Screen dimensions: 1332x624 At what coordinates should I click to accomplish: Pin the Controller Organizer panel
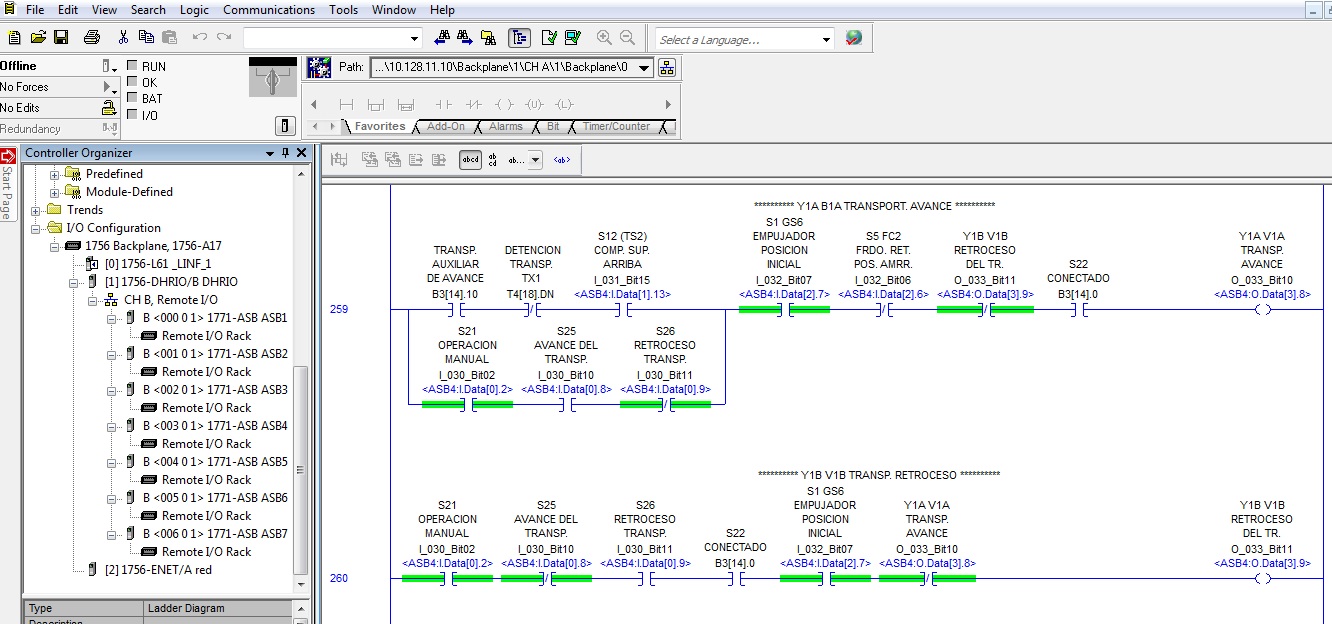(286, 153)
